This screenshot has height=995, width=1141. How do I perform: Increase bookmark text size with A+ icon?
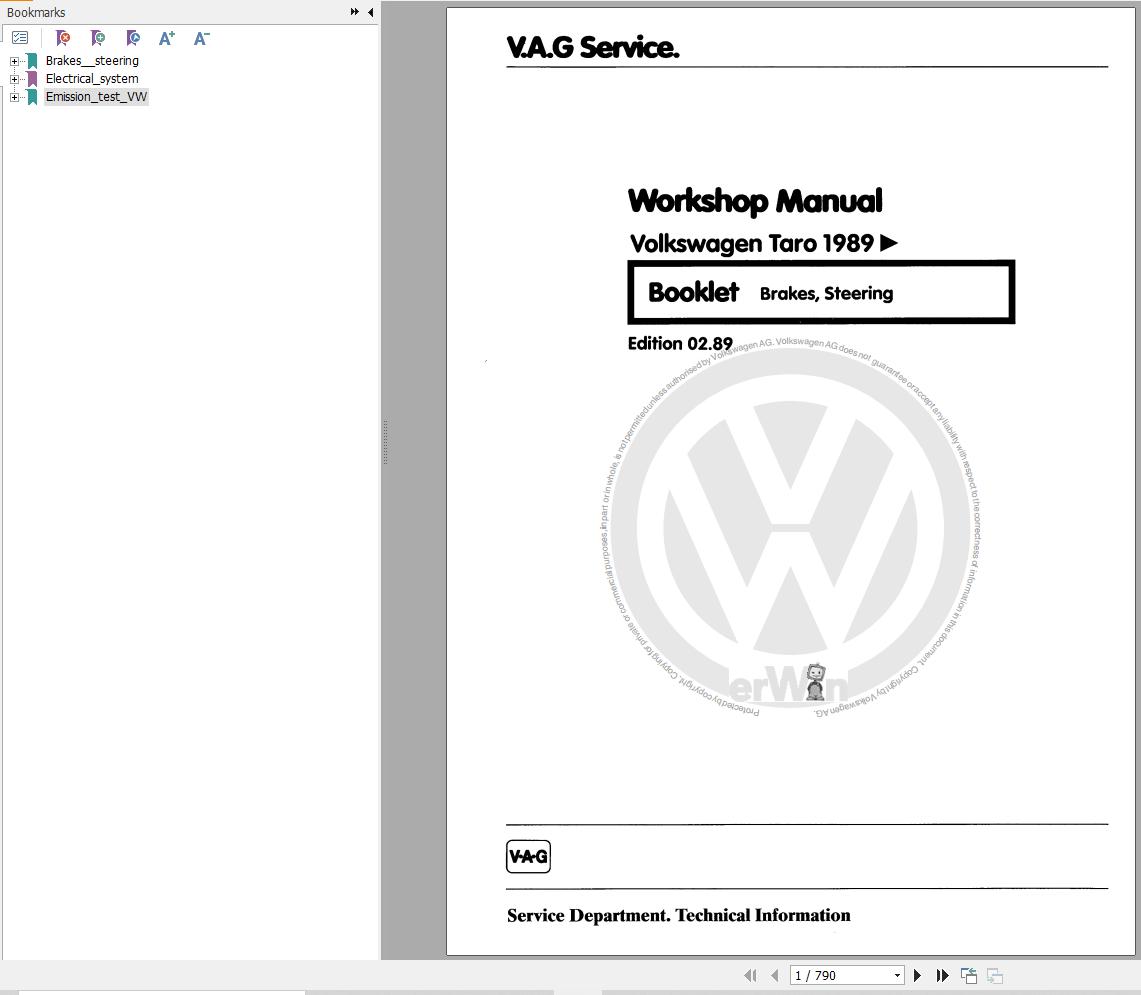(166, 37)
